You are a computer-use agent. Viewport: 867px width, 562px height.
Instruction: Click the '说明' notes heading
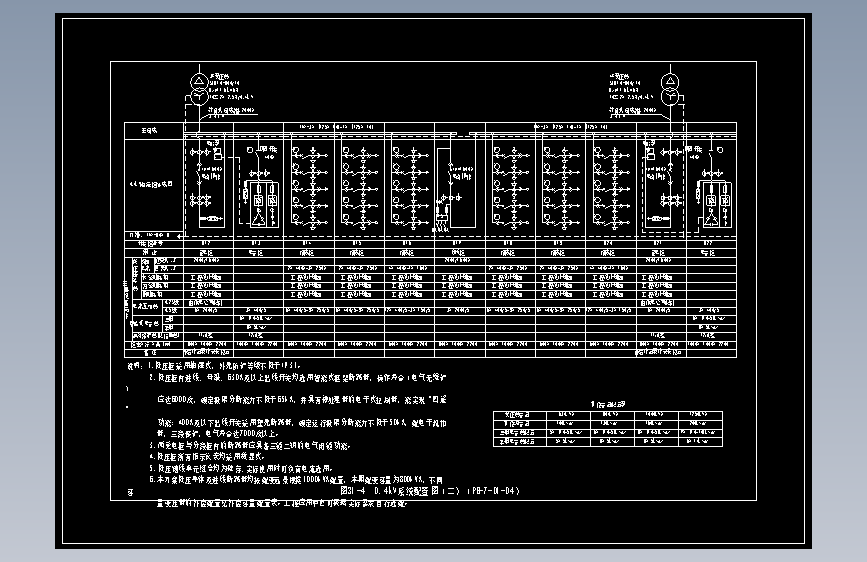click(134, 366)
